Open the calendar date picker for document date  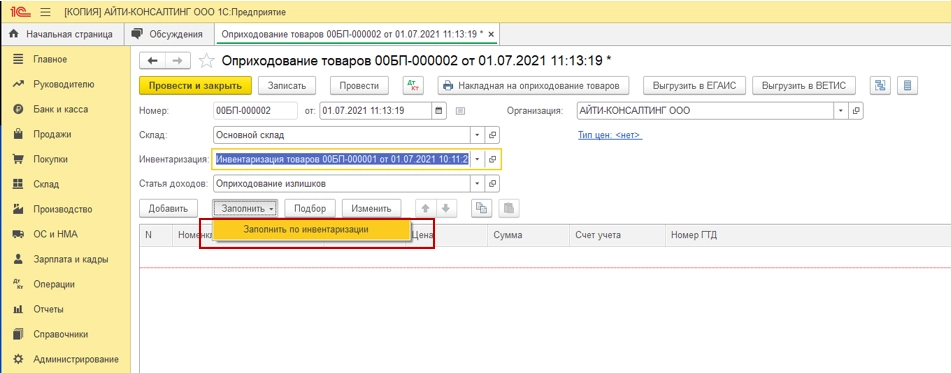[439, 111]
